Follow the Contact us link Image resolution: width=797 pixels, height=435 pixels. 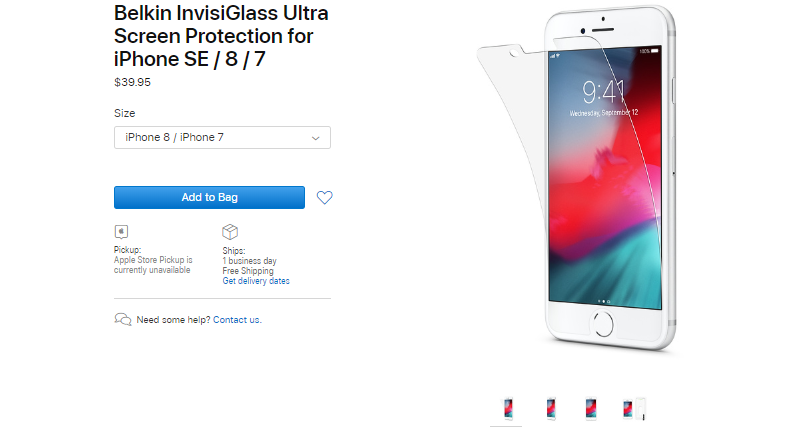[x=237, y=320]
